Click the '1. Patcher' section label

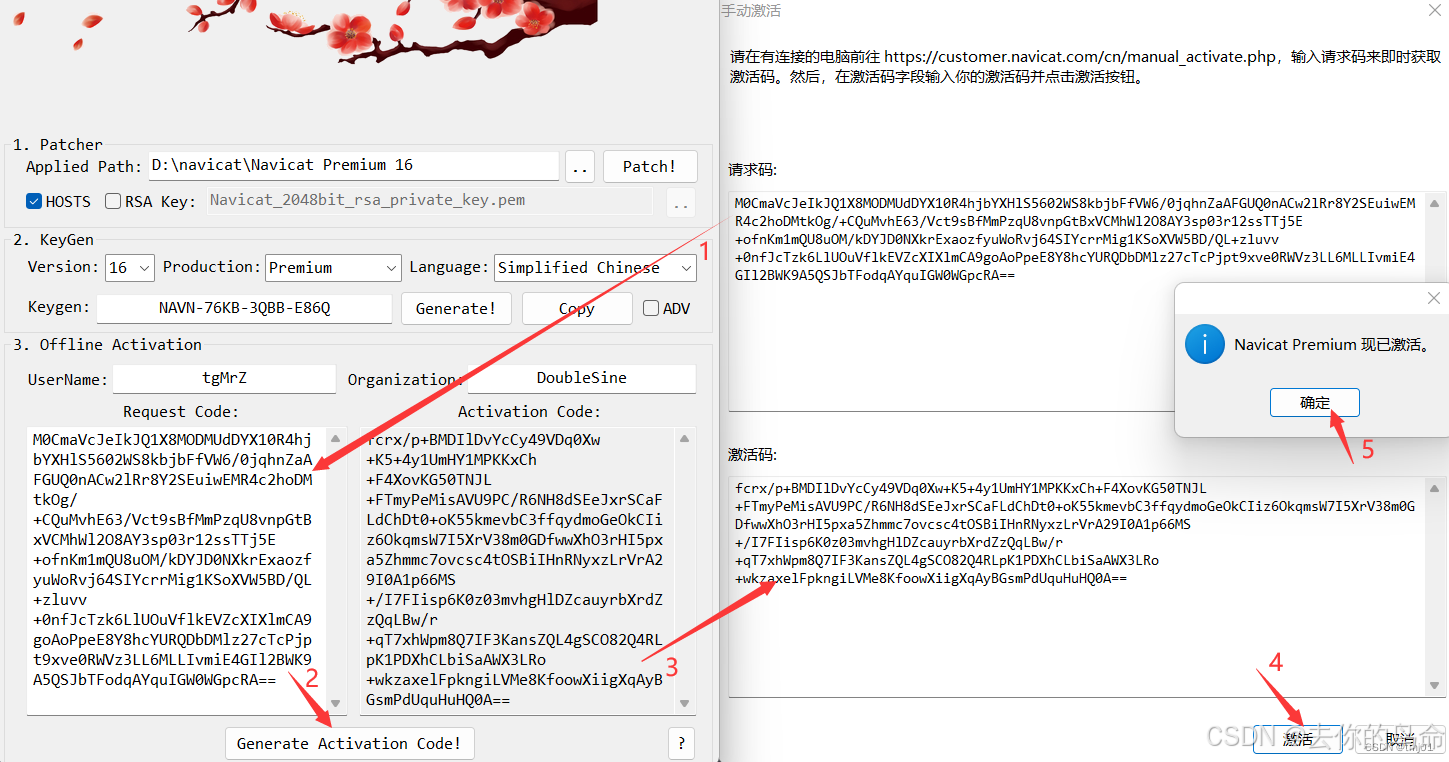pos(57,145)
